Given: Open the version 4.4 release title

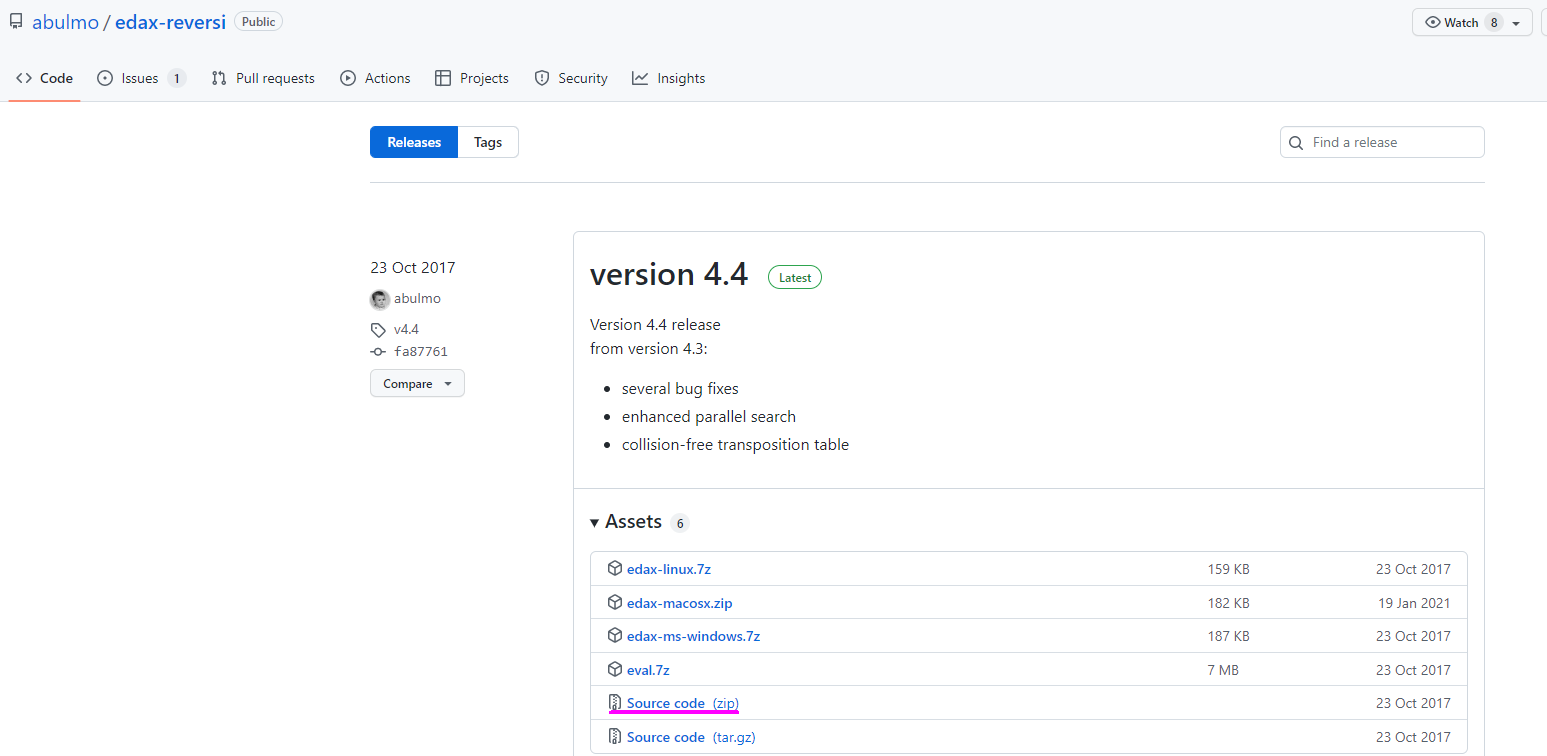Looking at the screenshot, I should point(669,274).
